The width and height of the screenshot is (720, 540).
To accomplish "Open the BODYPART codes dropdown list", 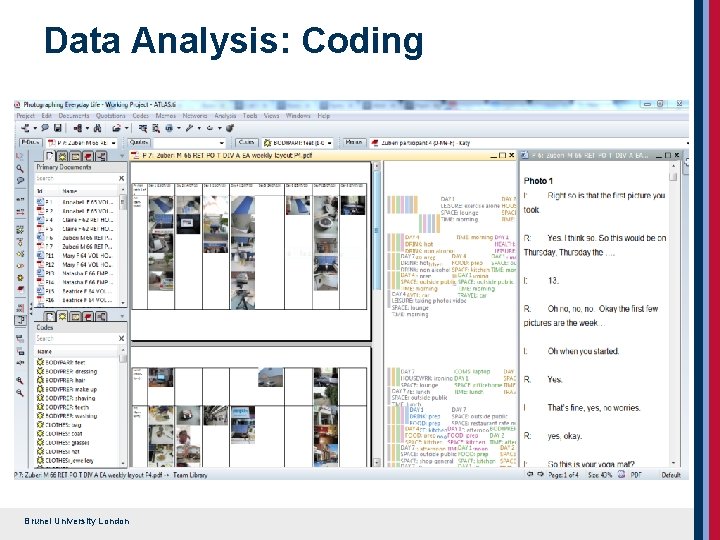I will (329, 143).
